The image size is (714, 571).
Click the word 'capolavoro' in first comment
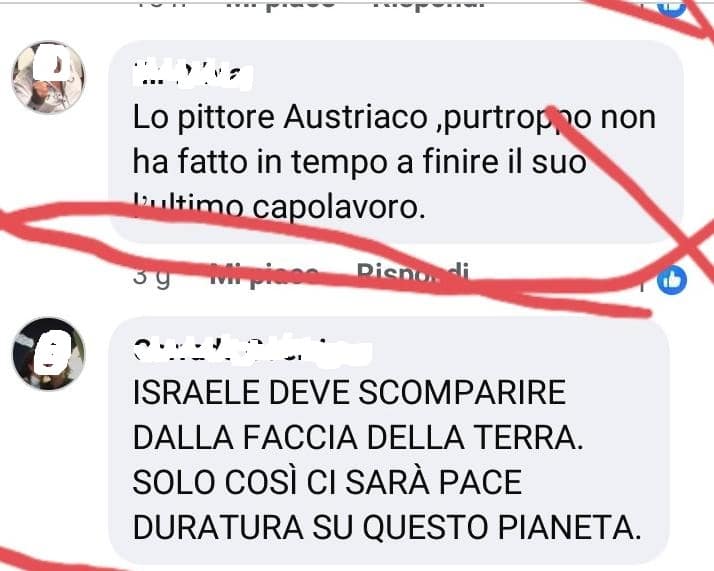(x=339, y=208)
